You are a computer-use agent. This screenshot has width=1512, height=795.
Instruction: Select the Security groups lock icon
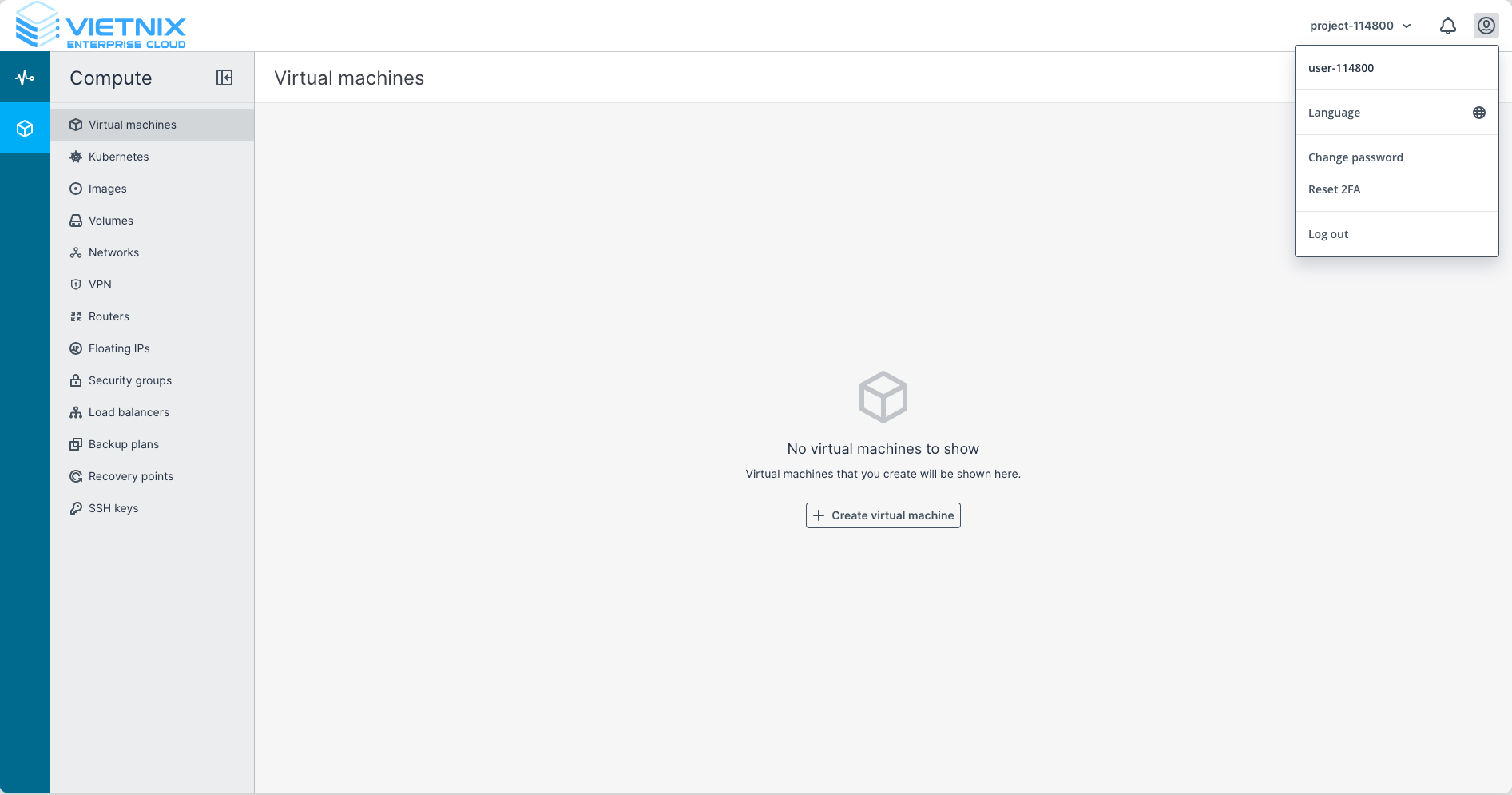pyautogui.click(x=75, y=380)
